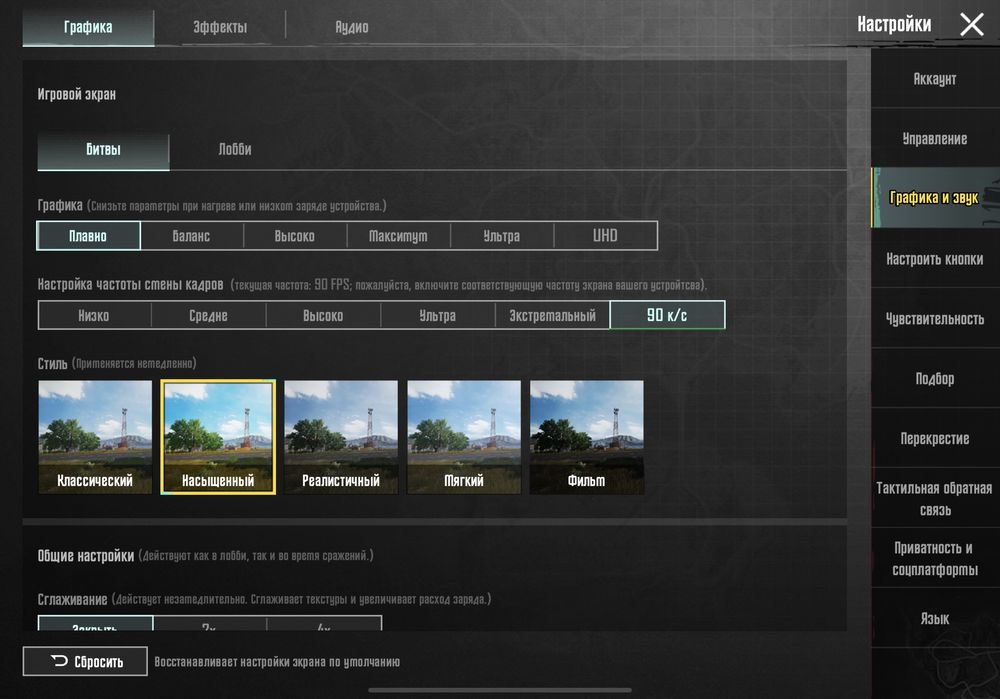
Task: Set frame rate to Средне
Action: coord(209,315)
